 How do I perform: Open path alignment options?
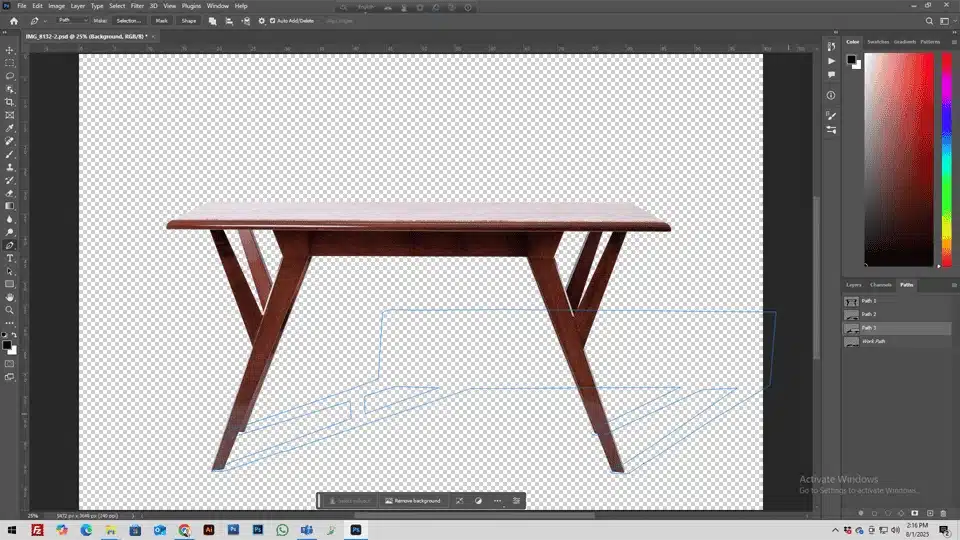(x=229, y=21)
